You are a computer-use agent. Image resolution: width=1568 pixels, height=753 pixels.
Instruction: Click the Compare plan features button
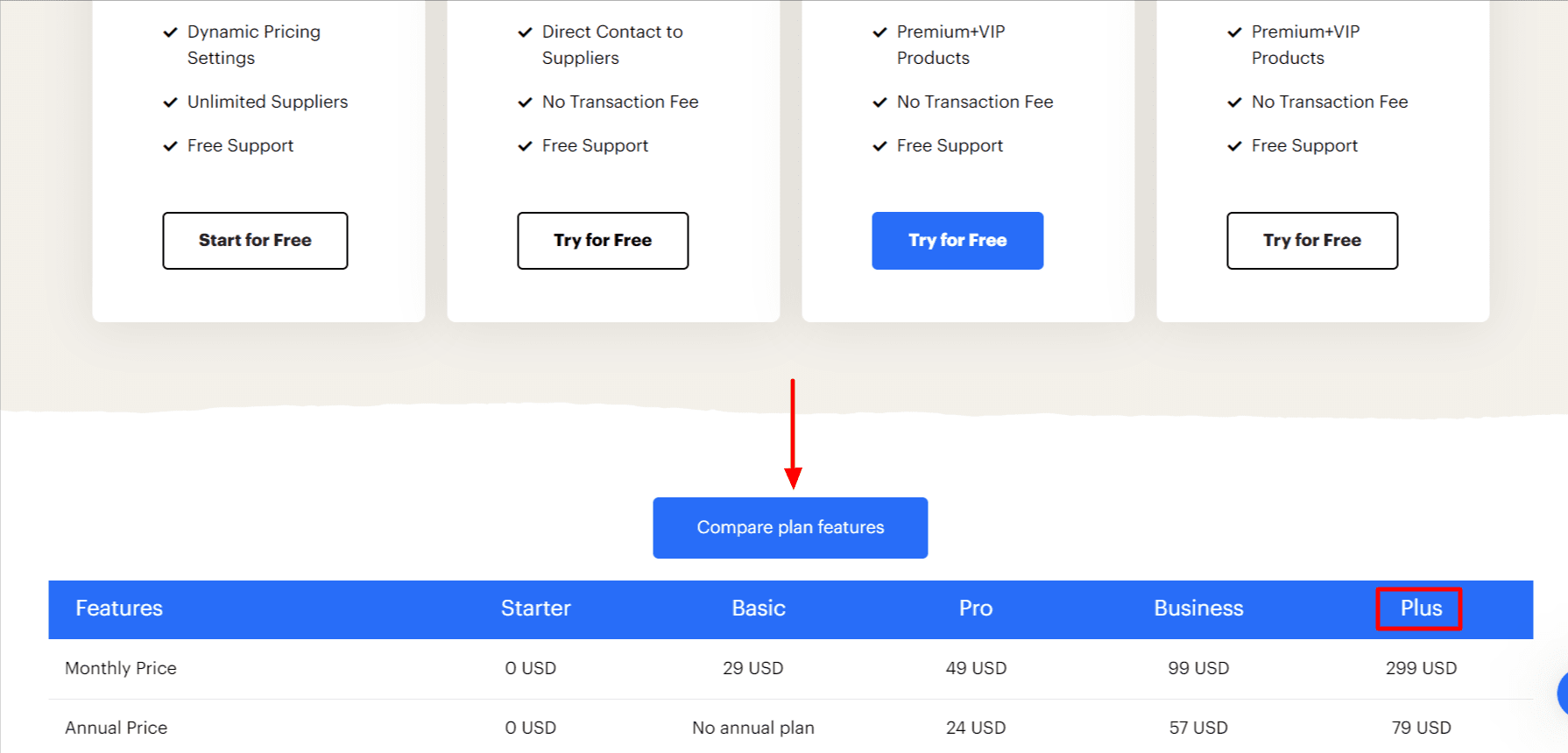(789, 527)
